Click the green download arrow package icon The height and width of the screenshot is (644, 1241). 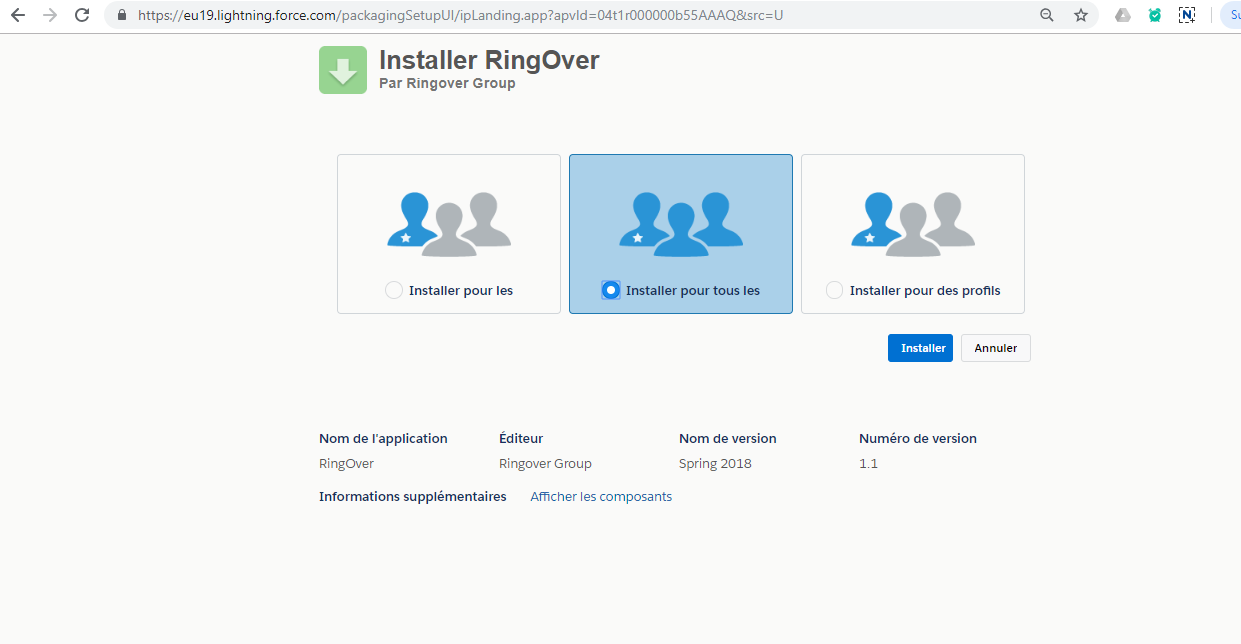click(x=343, y=70)
